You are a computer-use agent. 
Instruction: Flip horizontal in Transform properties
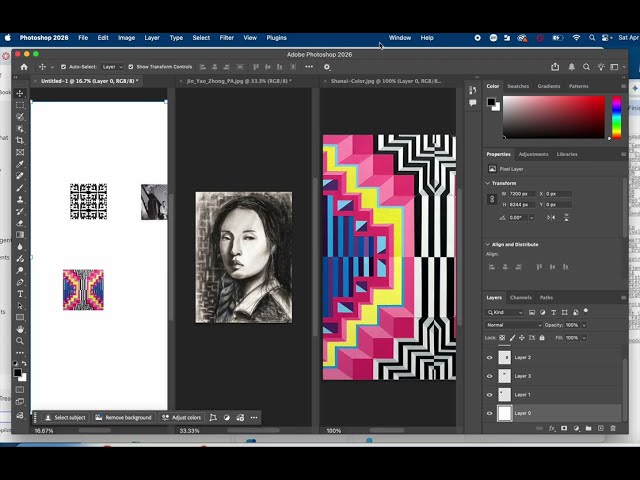(551, 218)
